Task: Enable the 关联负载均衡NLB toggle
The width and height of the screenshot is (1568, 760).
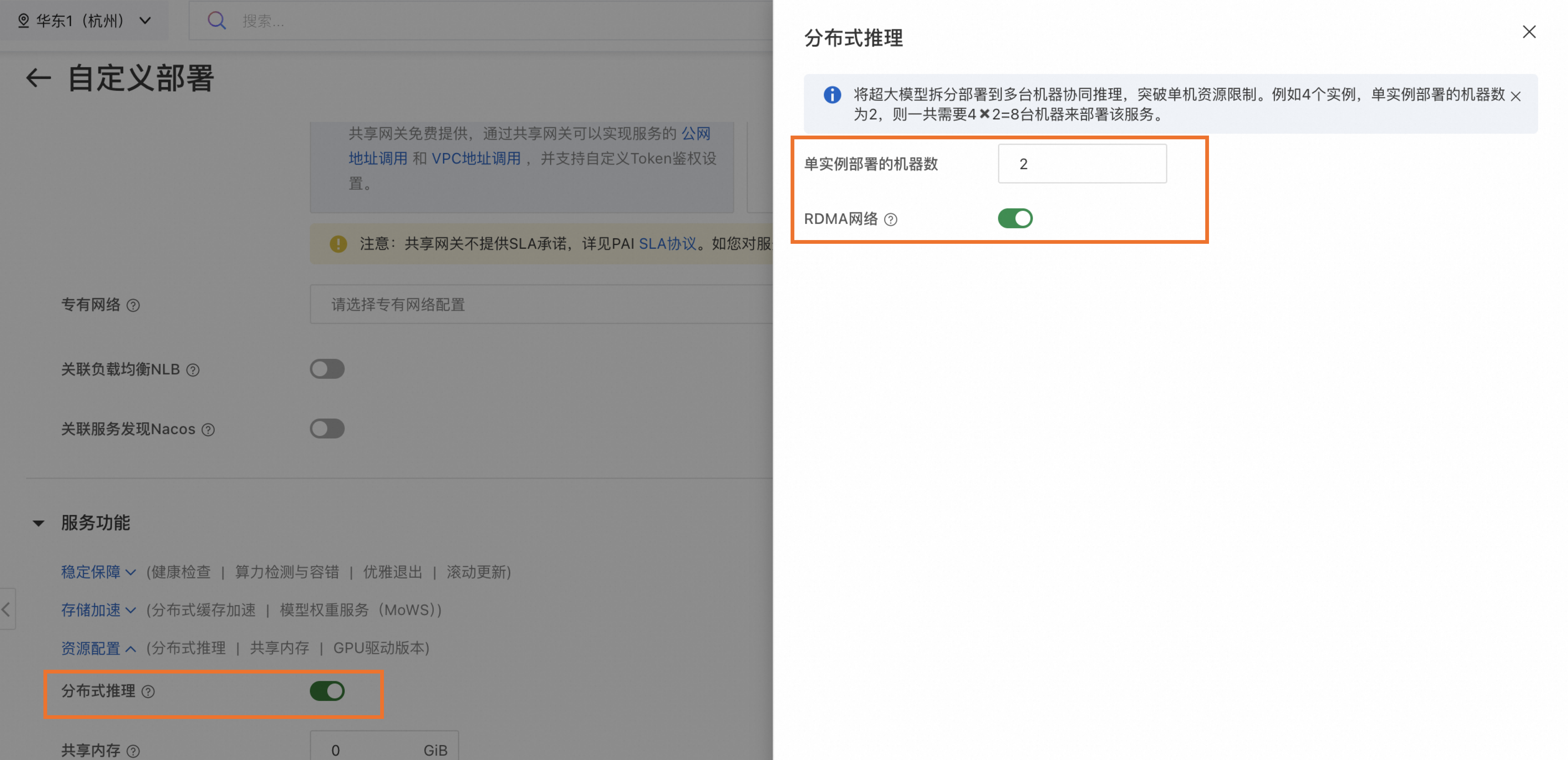Action: pos(327,368)
